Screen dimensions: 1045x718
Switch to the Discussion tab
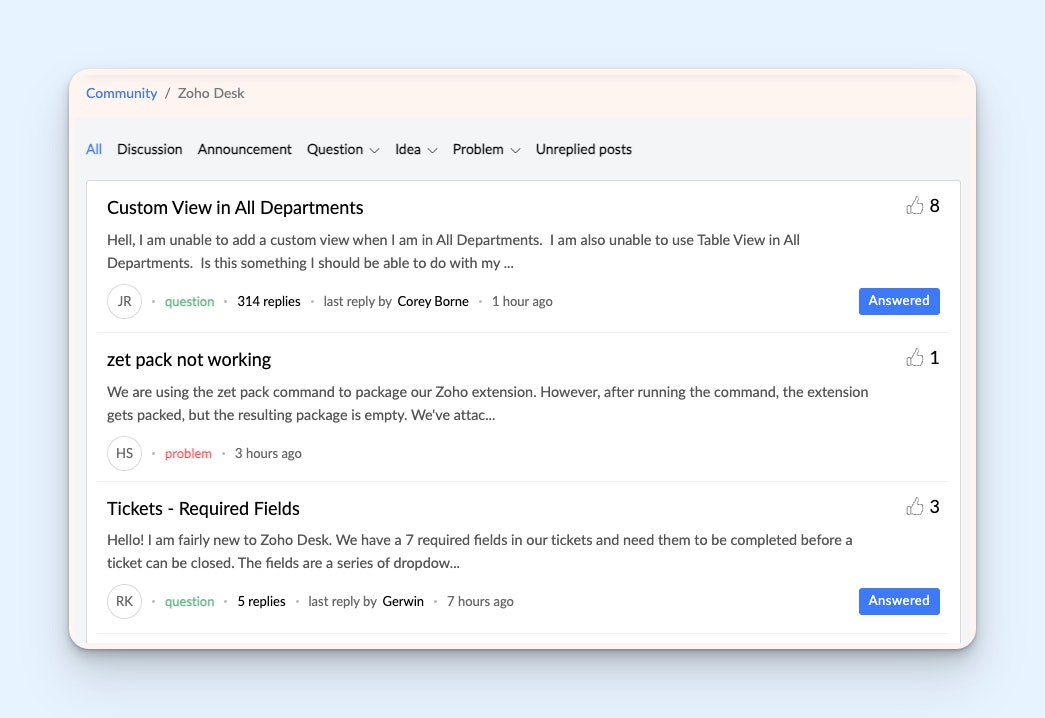coord(149,150)
